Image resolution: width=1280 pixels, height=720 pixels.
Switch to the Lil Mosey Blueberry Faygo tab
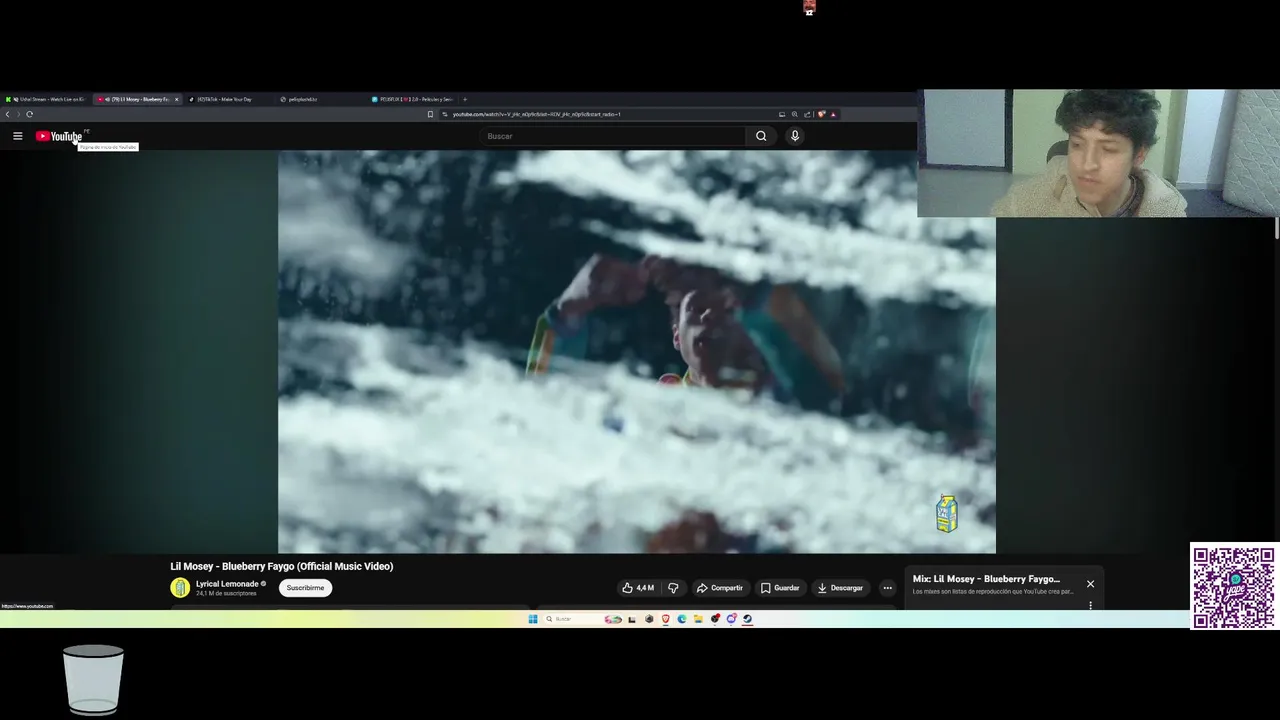[136, 99]
